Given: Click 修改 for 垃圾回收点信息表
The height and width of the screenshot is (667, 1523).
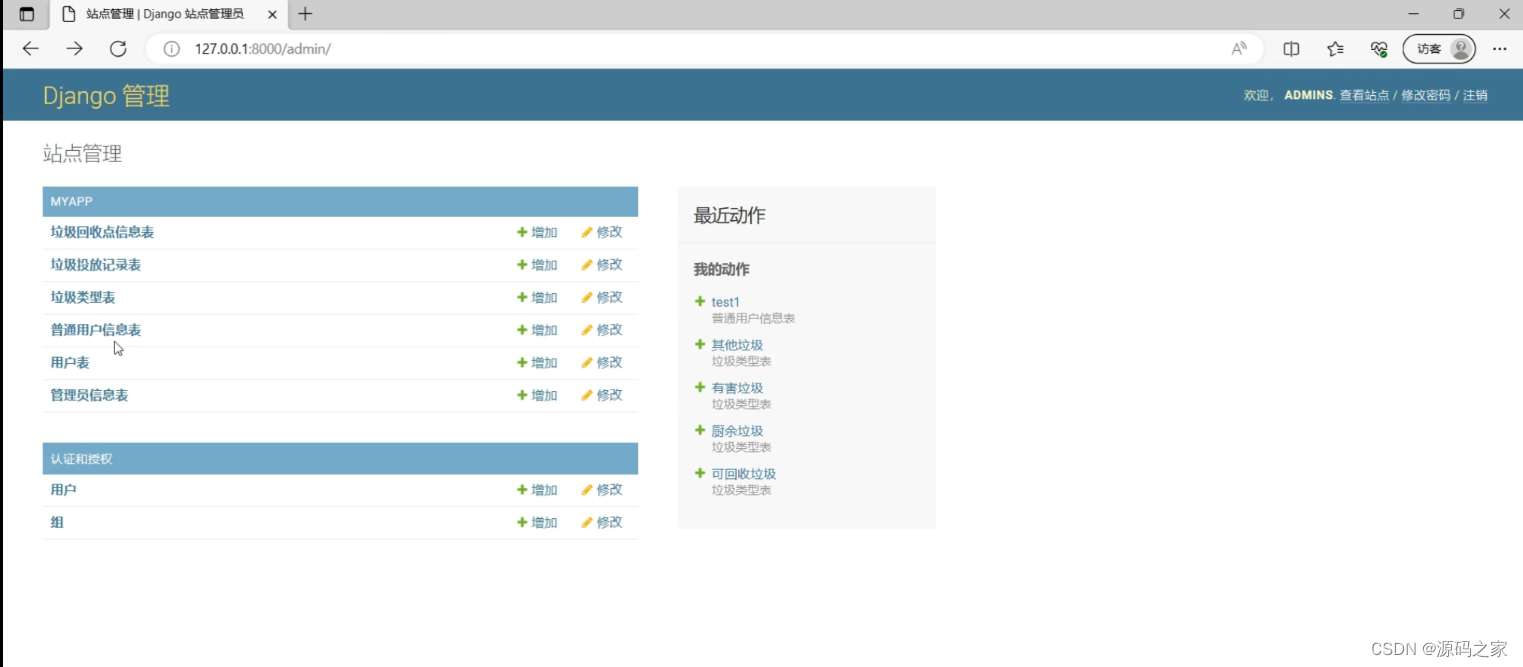Looking at the screenshot, I should click(x=602, y=232).
